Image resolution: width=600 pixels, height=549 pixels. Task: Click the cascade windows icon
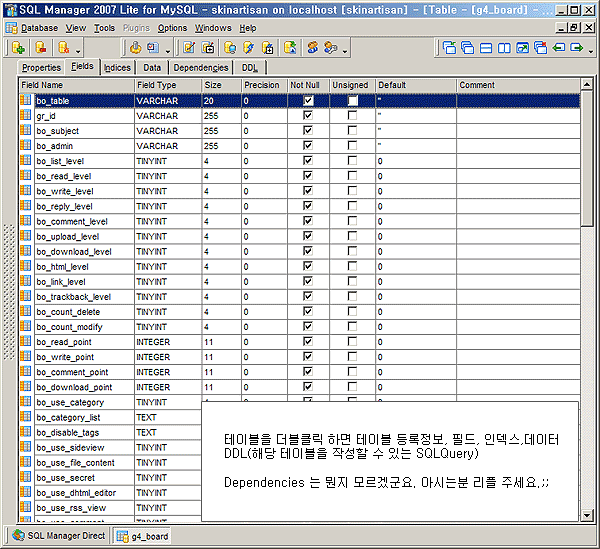point(468,48)
